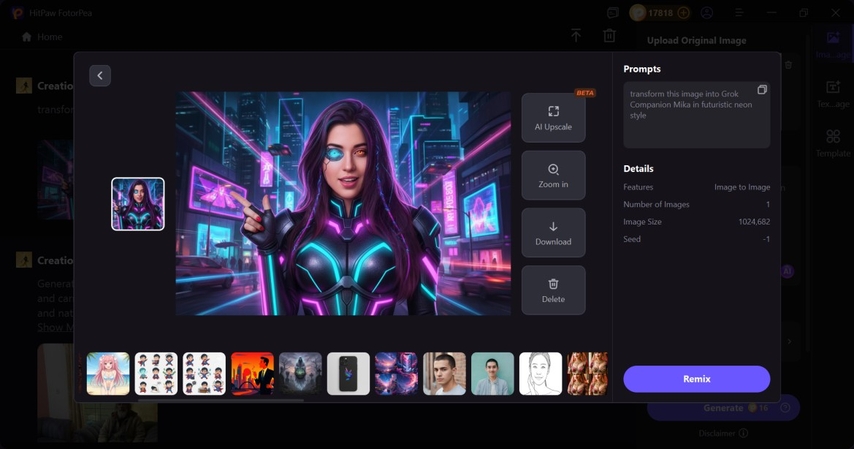Choose the pink-haired anime girl thumbnail
854x449 pixels.
(108, 374)
